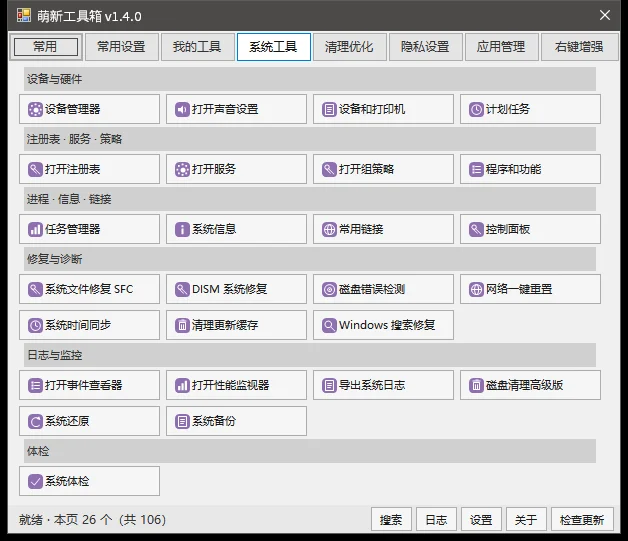Click the clock icon of 计划任务

[476, 109]
